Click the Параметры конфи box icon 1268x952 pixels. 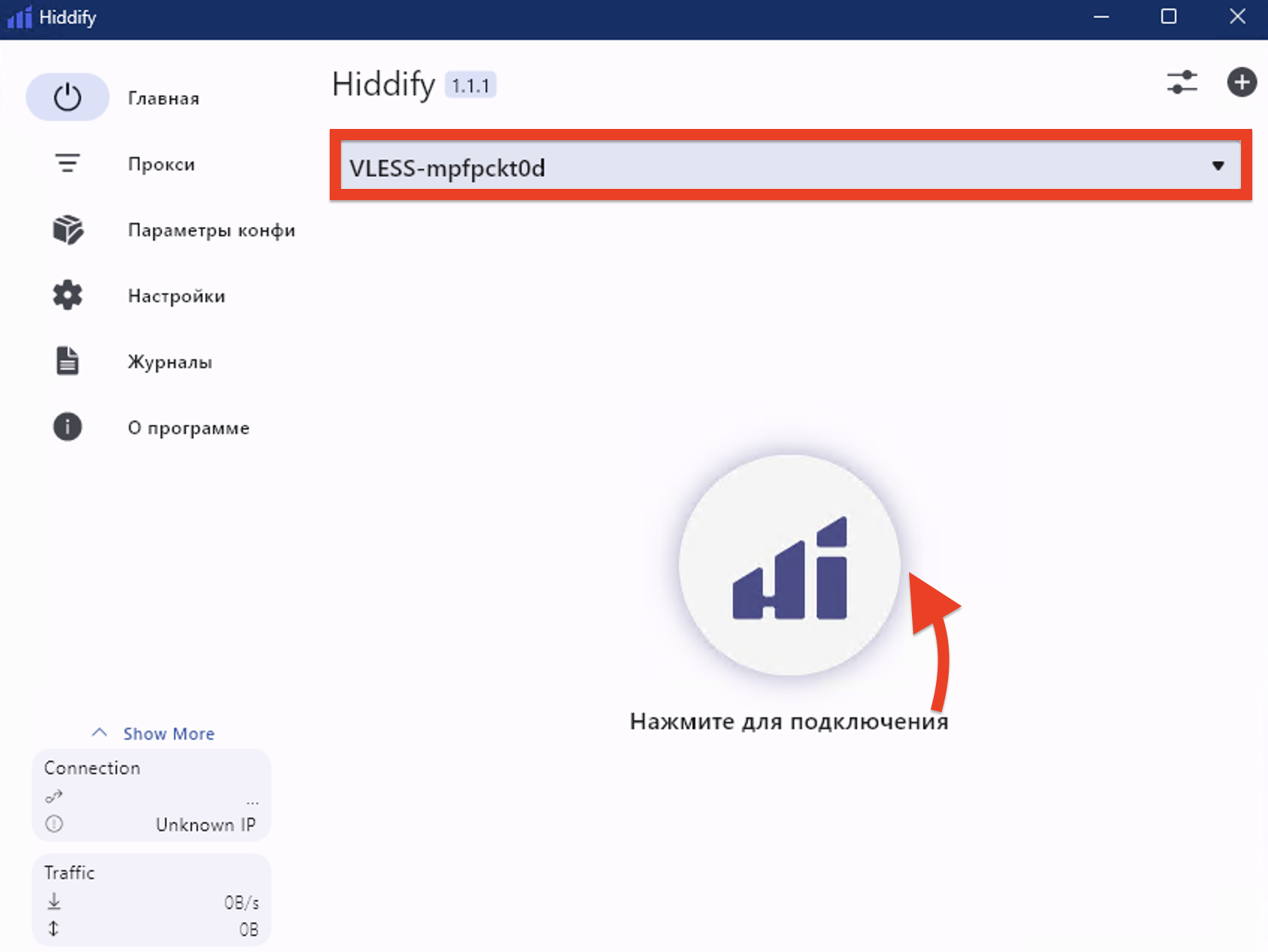click(67, 229)
